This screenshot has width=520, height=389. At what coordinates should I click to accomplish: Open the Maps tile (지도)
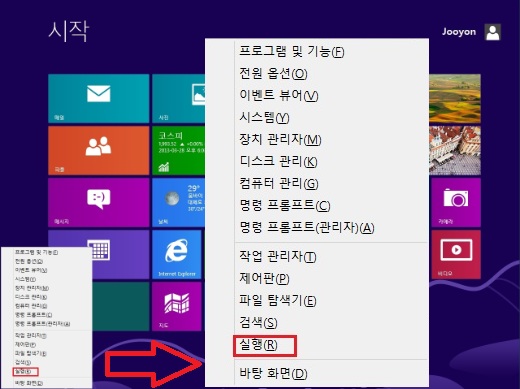[x=177, y=306]
